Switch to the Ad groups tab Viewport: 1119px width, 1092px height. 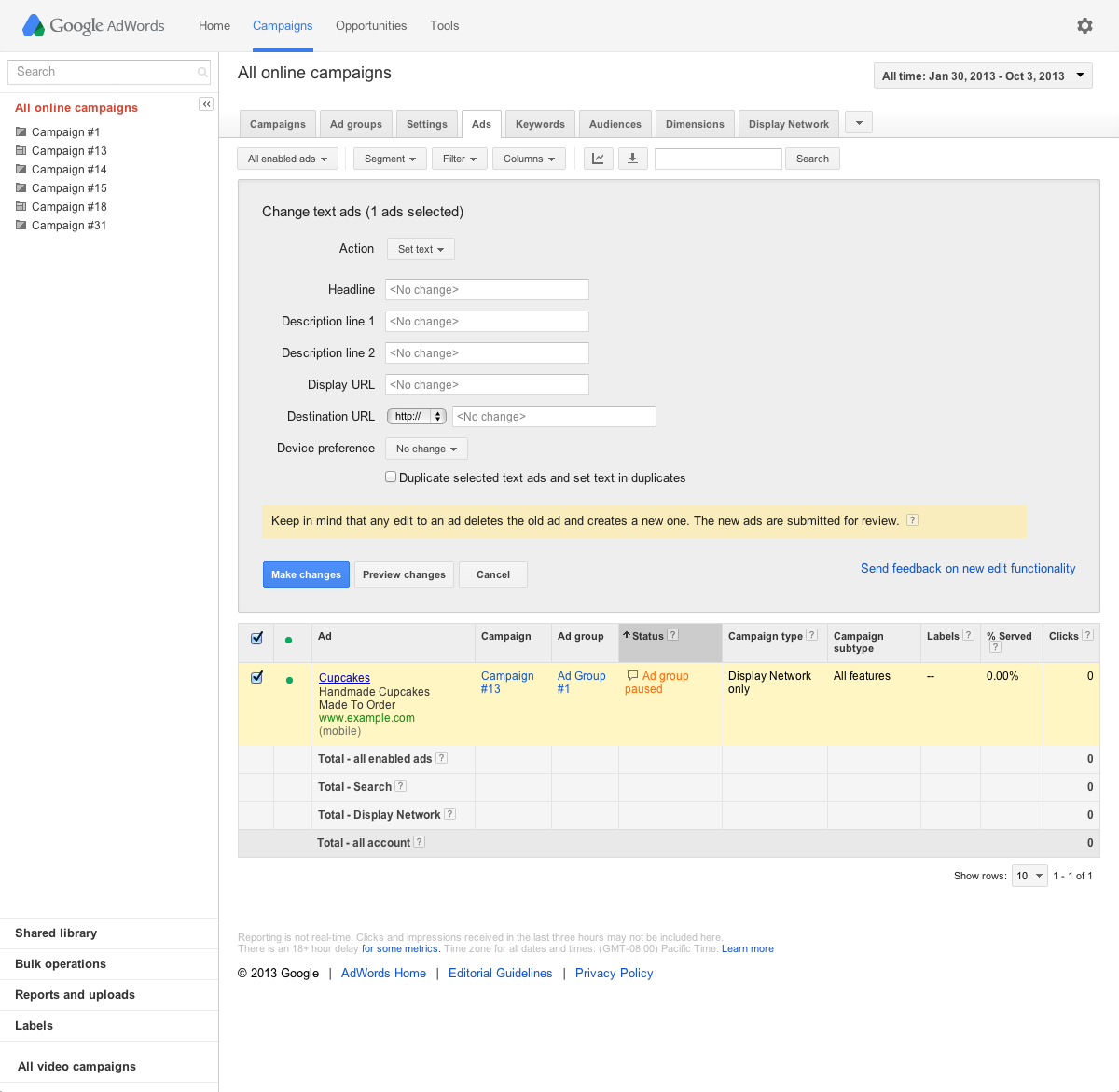(356, 124)
